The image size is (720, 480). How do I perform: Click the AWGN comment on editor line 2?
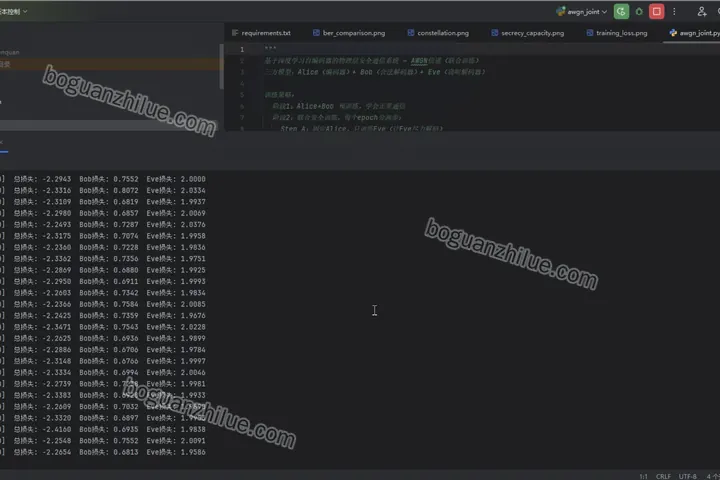pos(371,61)
